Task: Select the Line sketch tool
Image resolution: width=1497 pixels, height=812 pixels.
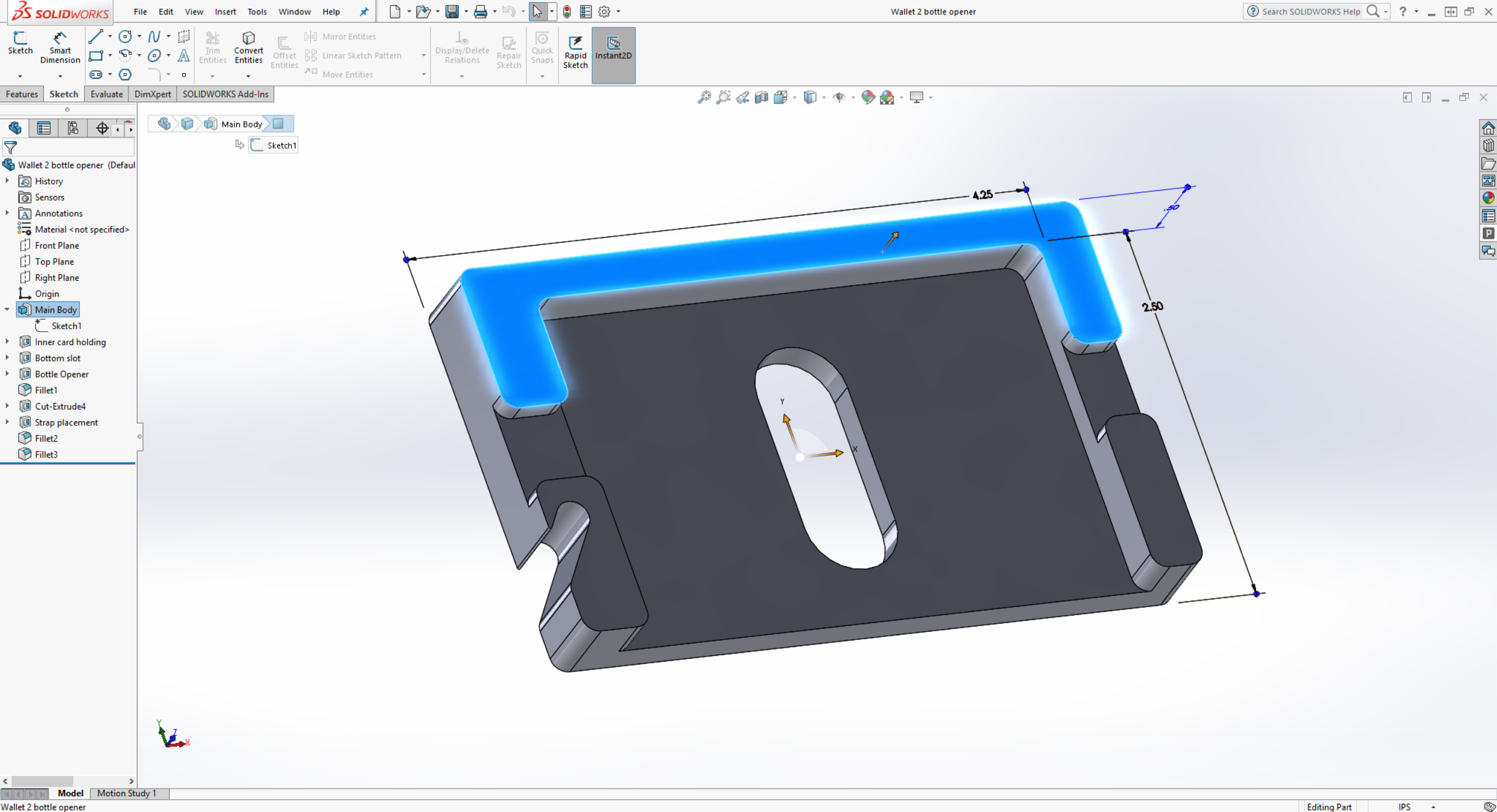Action: click(x=95, y=37)
